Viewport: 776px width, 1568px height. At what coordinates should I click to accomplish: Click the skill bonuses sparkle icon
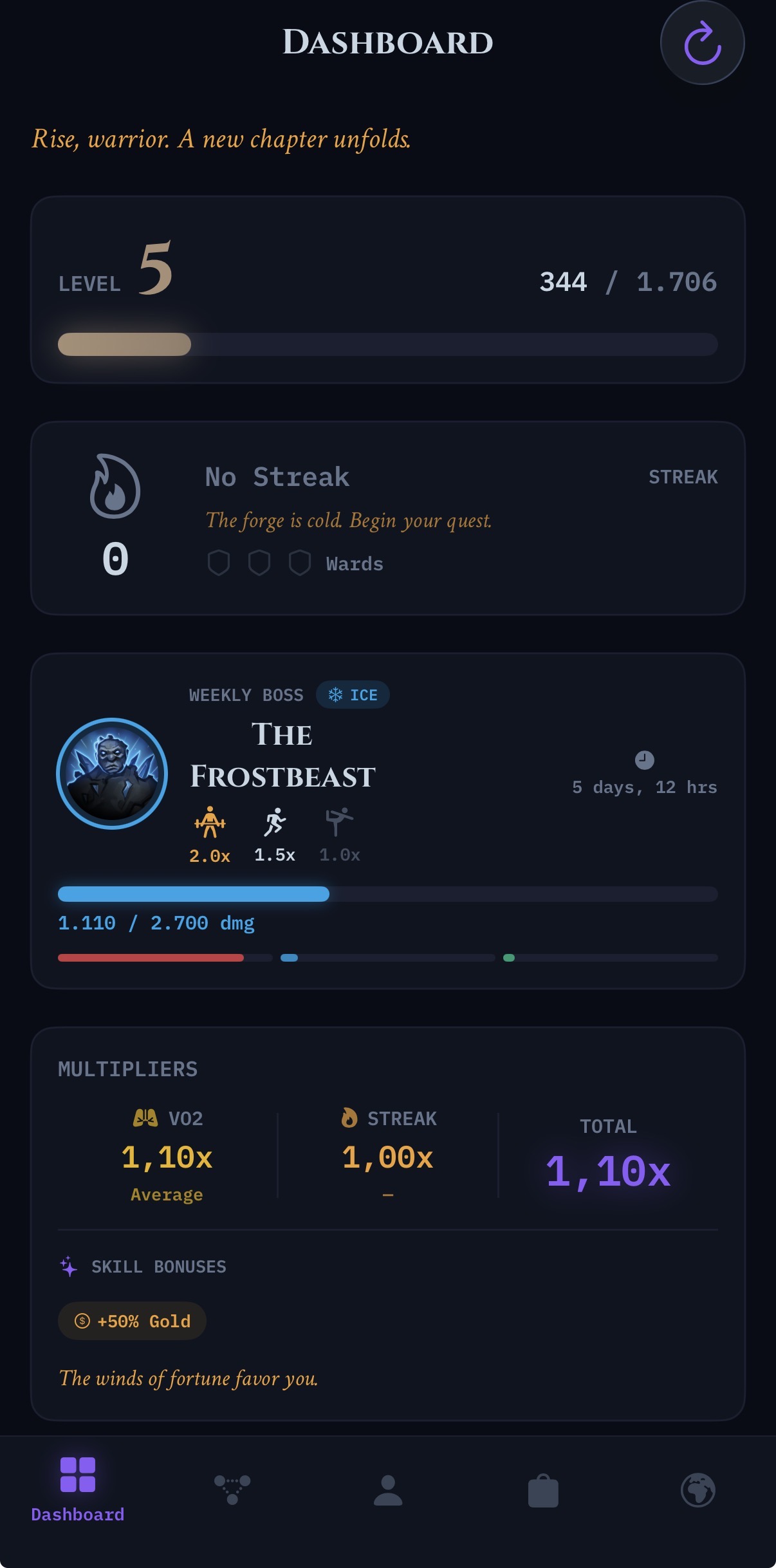tap(69, 1266)
